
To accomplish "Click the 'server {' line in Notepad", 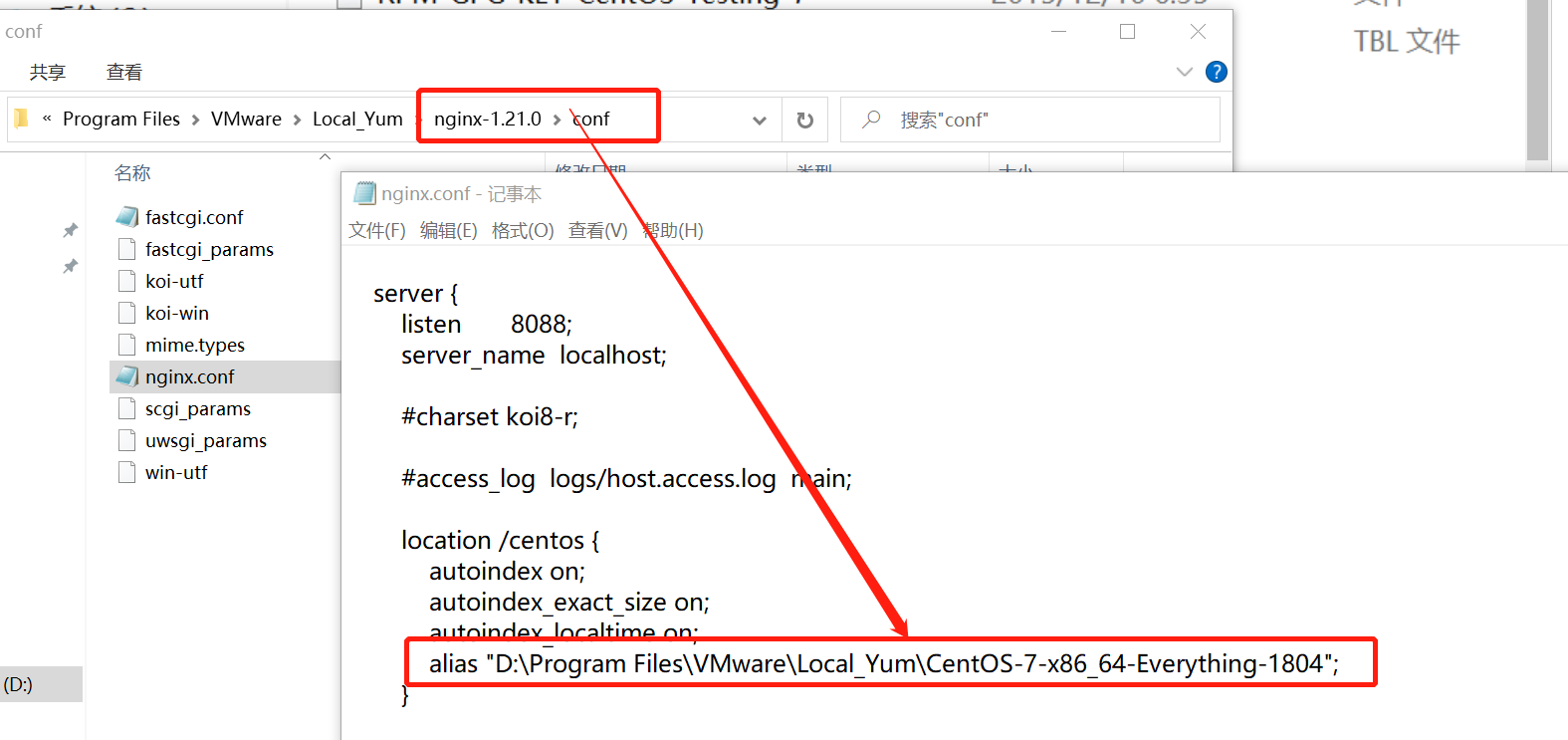I will tap(416, 293).
